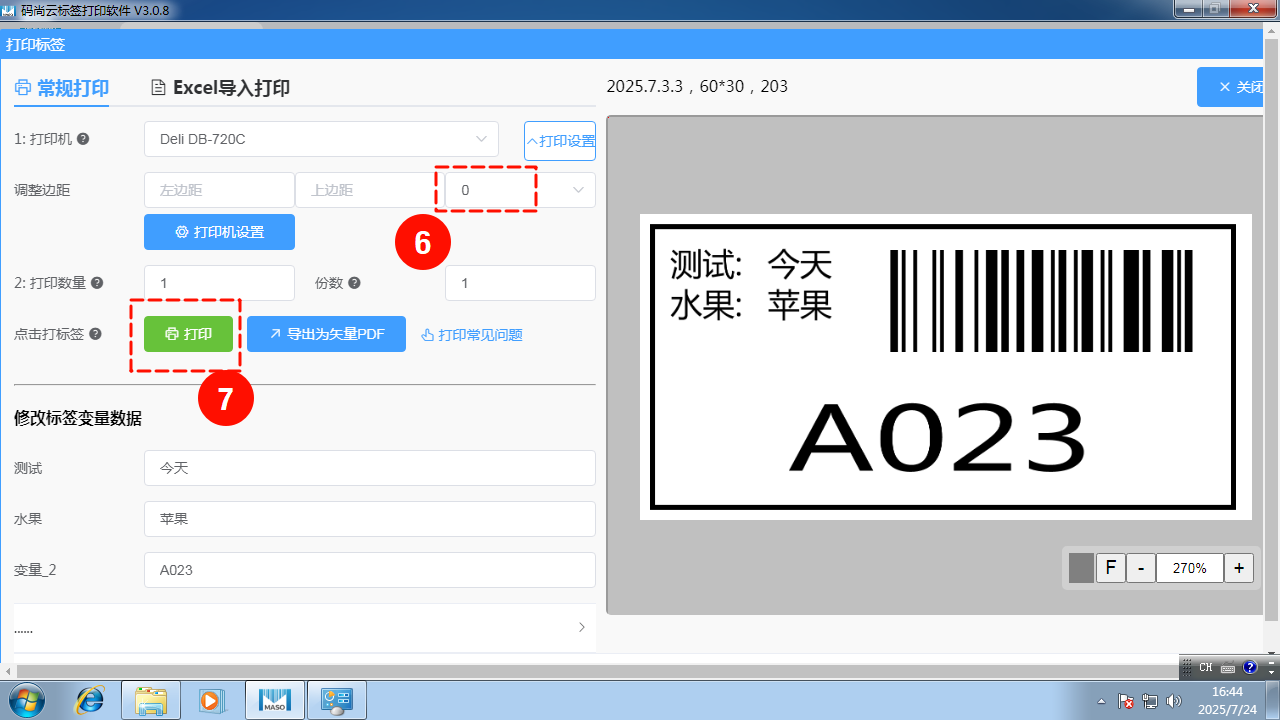Open the margin dropdown showing 0
The image size is (1280, 720).
(520, 190)
